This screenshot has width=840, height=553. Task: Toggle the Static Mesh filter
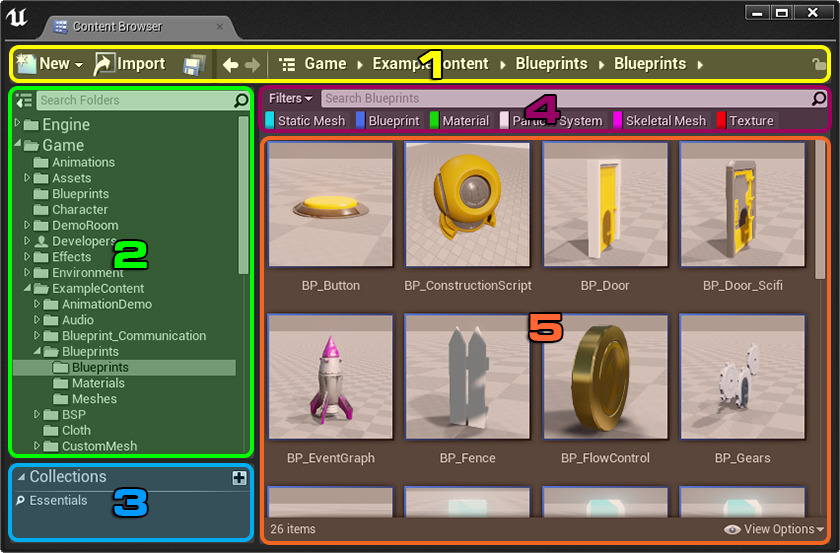[305, 121]
